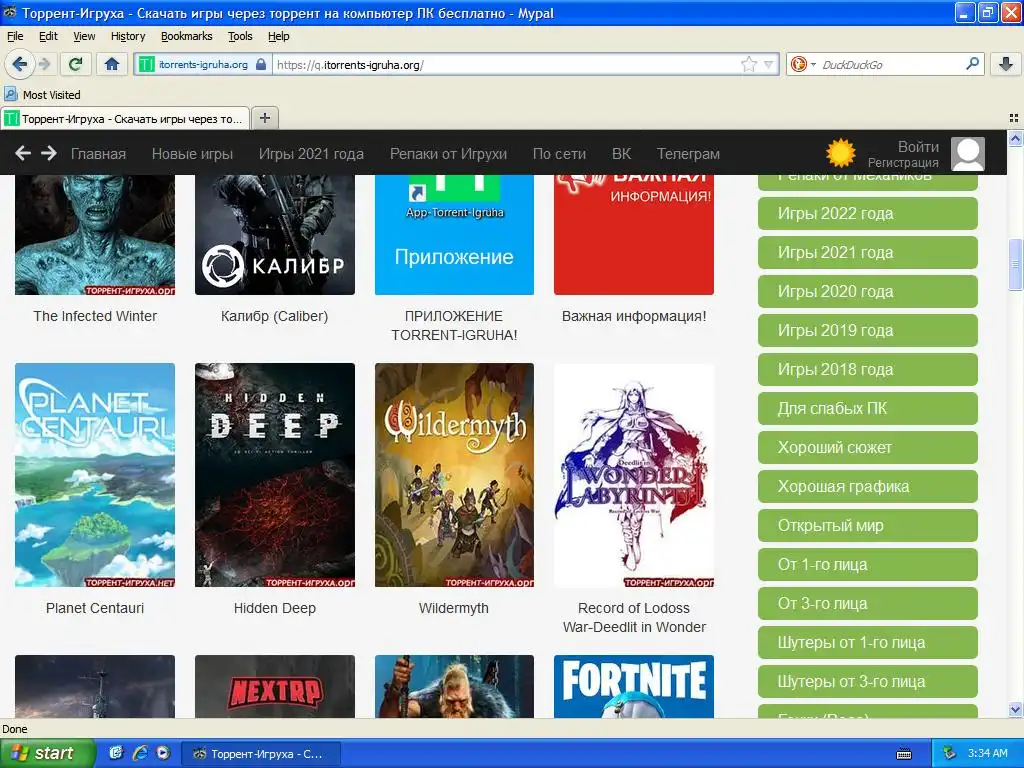
Task: Open the Приложение app tile
Action: click(454, 234)
